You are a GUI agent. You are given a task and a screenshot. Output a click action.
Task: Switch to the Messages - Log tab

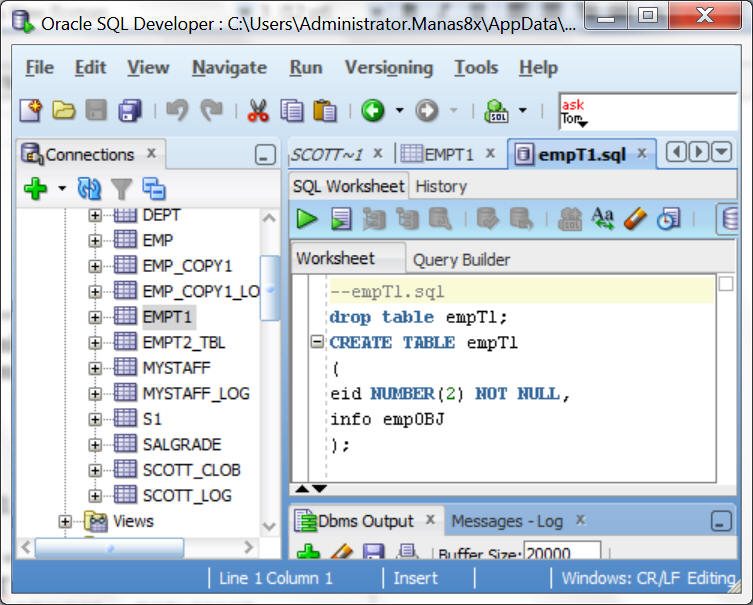tap(507, 521)
